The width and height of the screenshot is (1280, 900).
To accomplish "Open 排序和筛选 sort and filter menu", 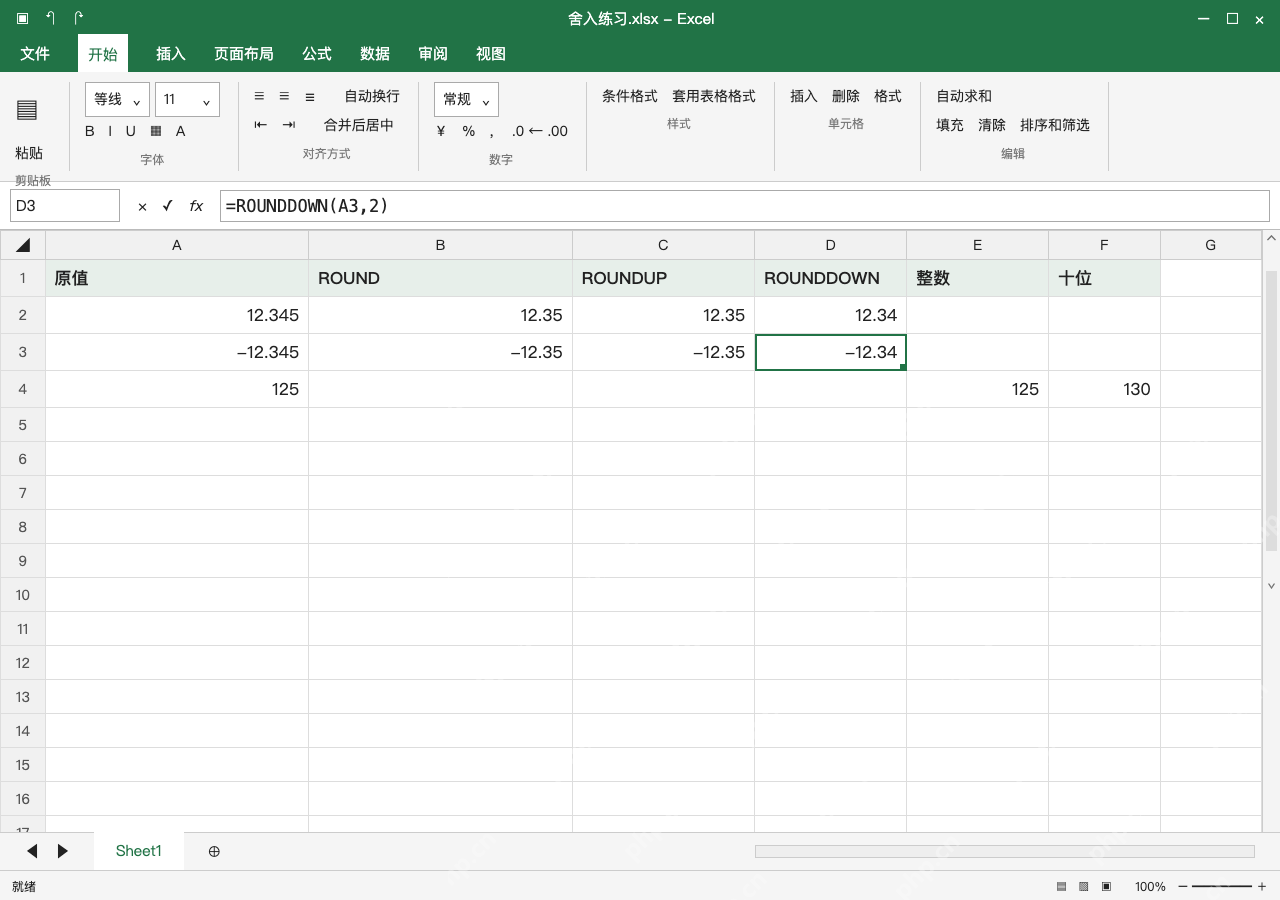I will [1055, 125].
